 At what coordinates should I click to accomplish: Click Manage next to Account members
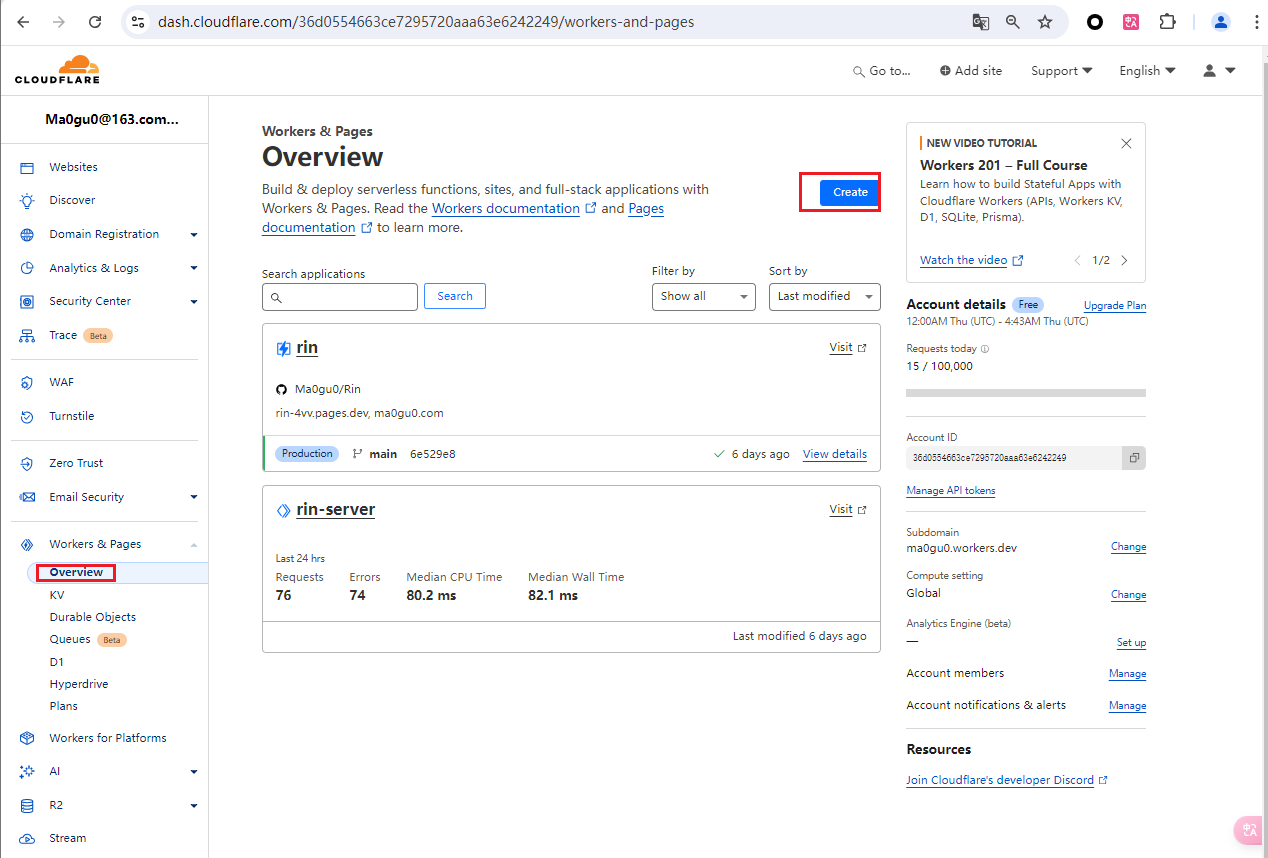coord(1127,674)
